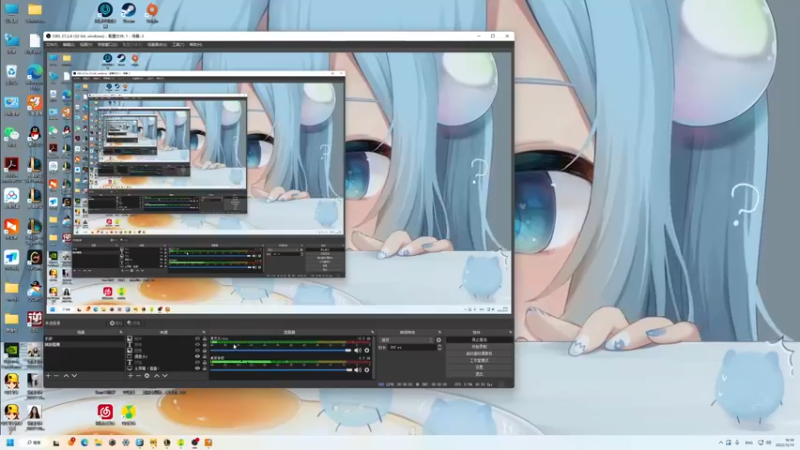Viewport: 800px width, 450px height.
Task: Open the transition properties gear icon
Action: point(438,340)
